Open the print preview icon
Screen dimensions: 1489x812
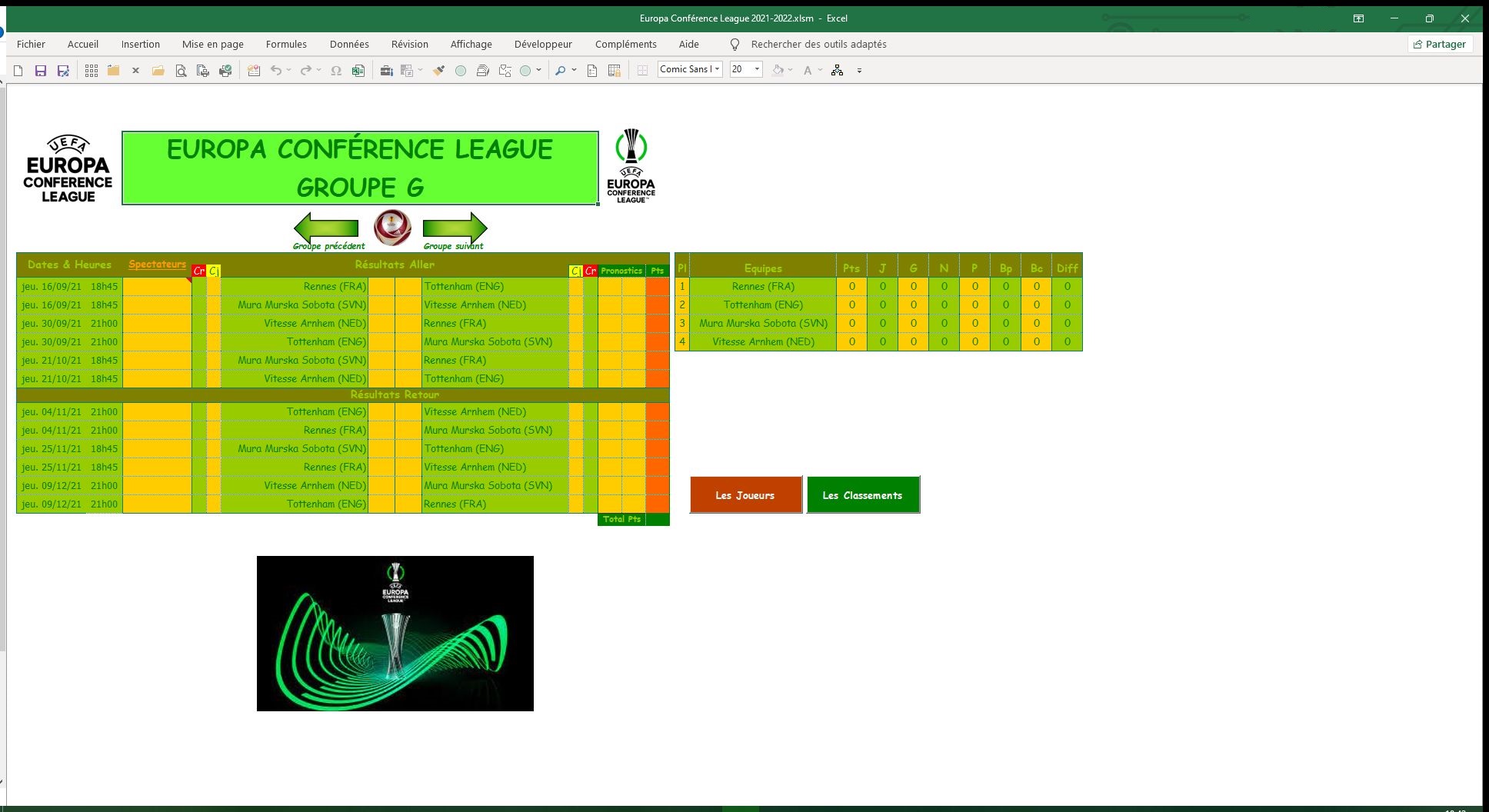181,71
